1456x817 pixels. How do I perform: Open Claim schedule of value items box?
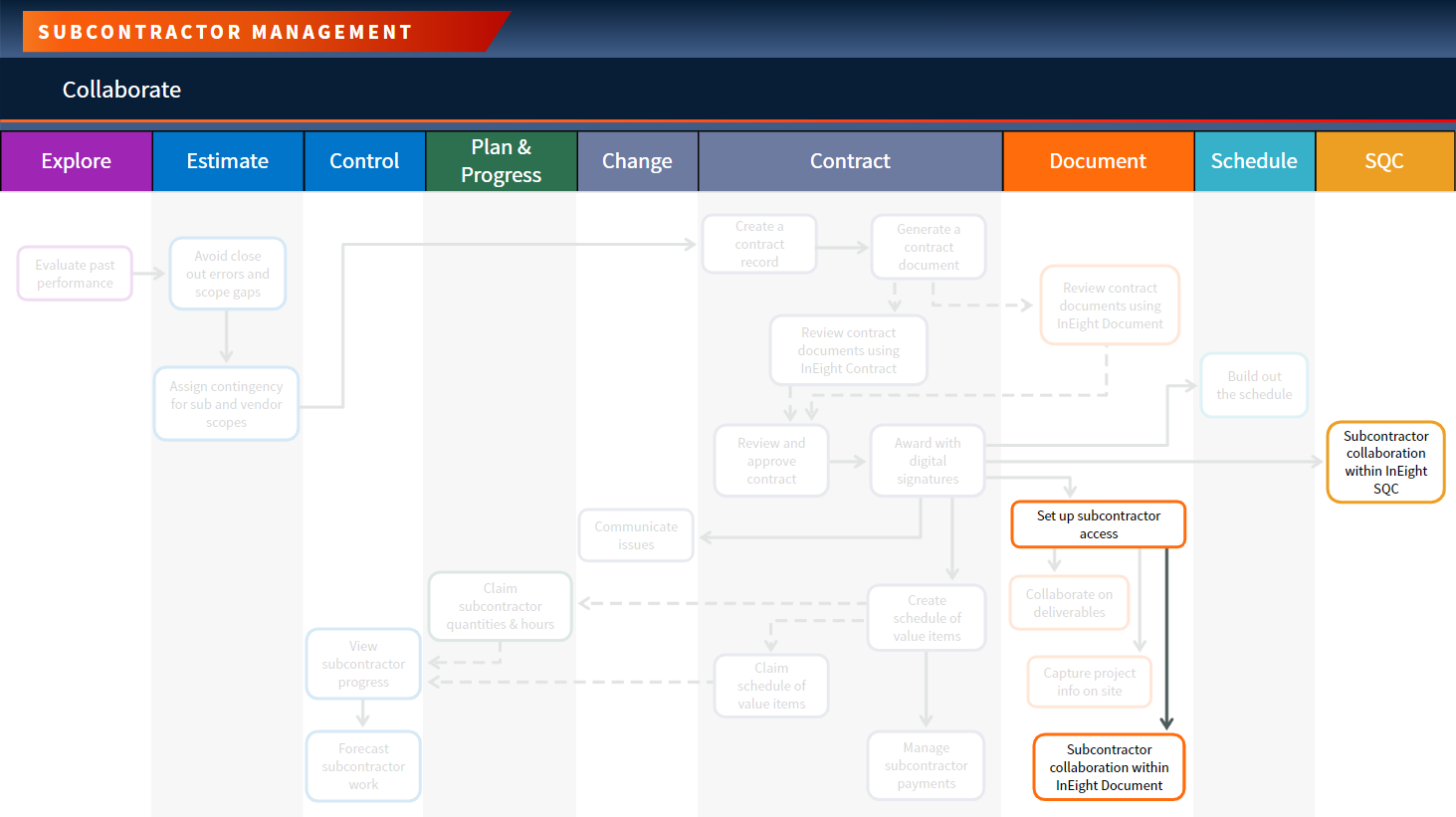(771, 686)
